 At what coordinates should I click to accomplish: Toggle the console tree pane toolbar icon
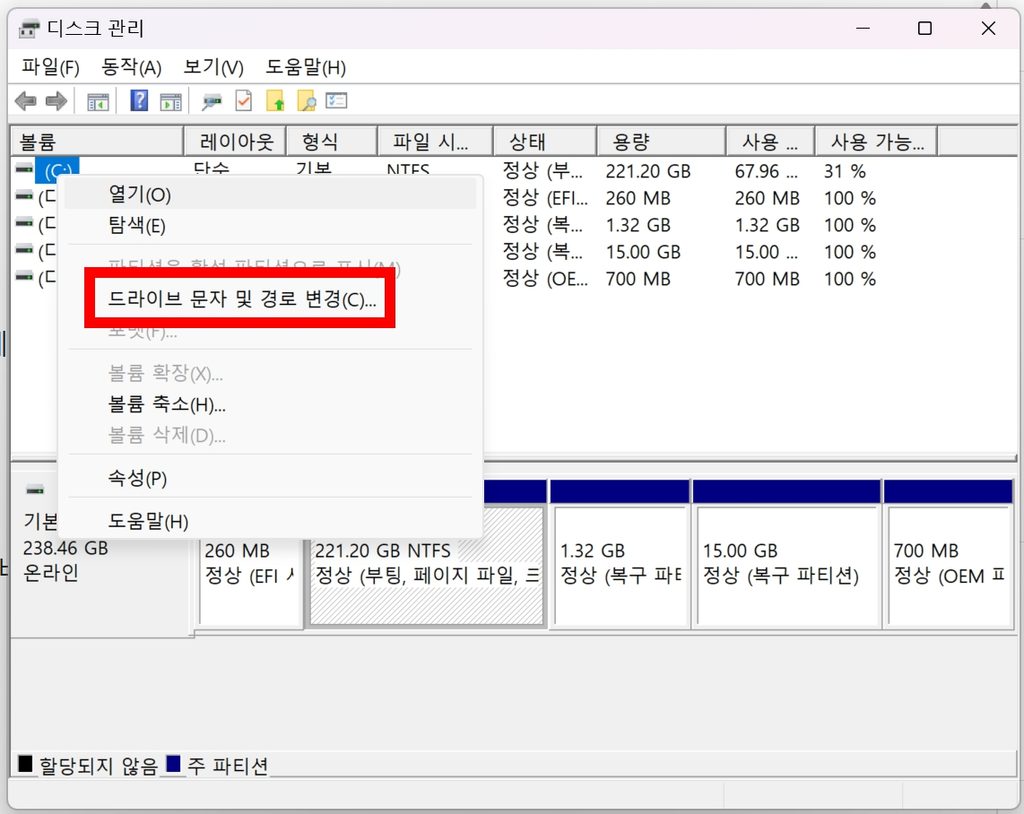tap(98, 102)
